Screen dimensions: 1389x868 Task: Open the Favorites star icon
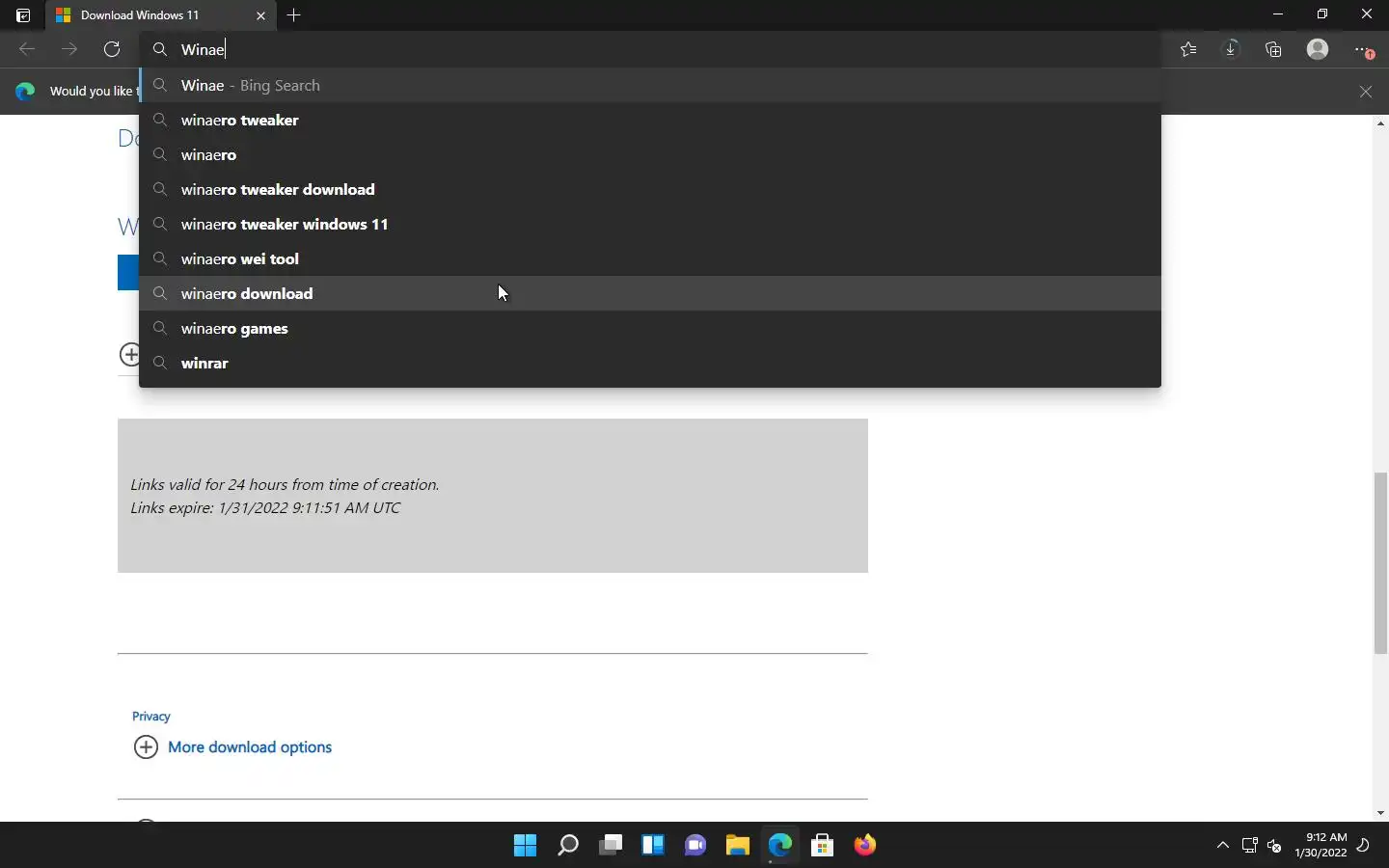click(x=1188, y=49)
